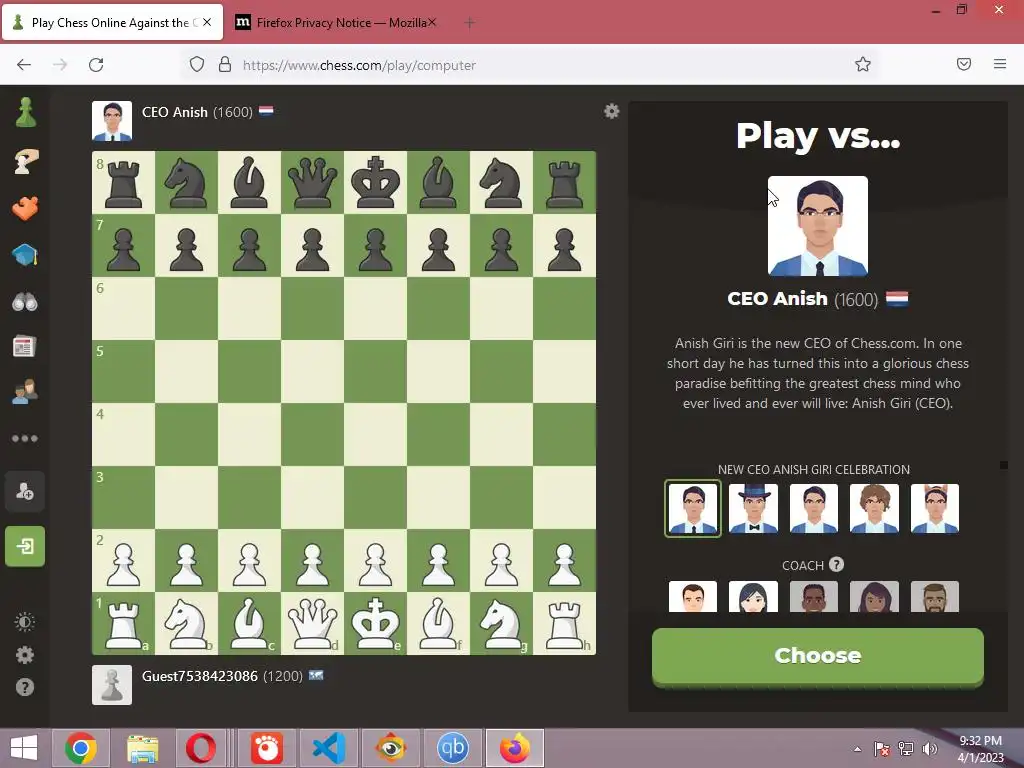Close the Firefox Privacy Notice tab
This screenshot has width=1024, height=768.
(432, 22)
